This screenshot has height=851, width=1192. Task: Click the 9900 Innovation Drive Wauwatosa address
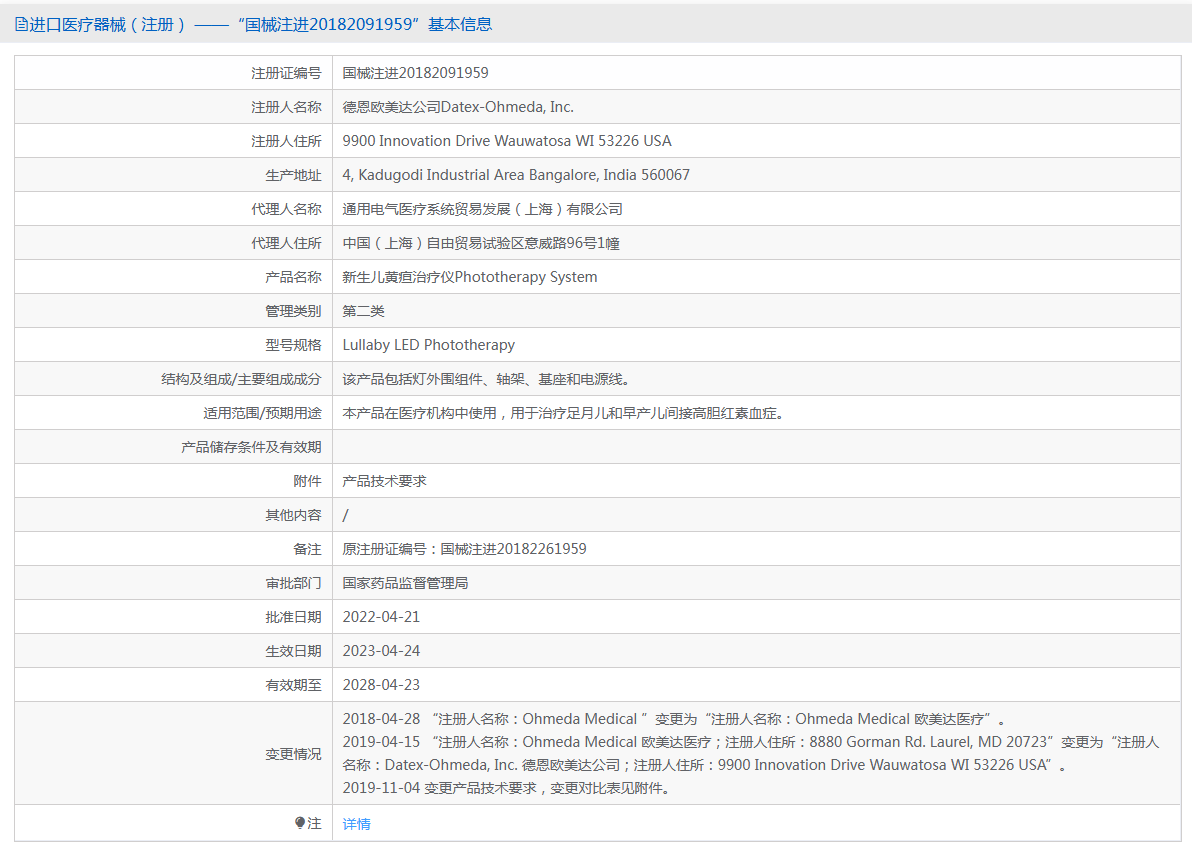pyautogui.click(x=507, y=141)
